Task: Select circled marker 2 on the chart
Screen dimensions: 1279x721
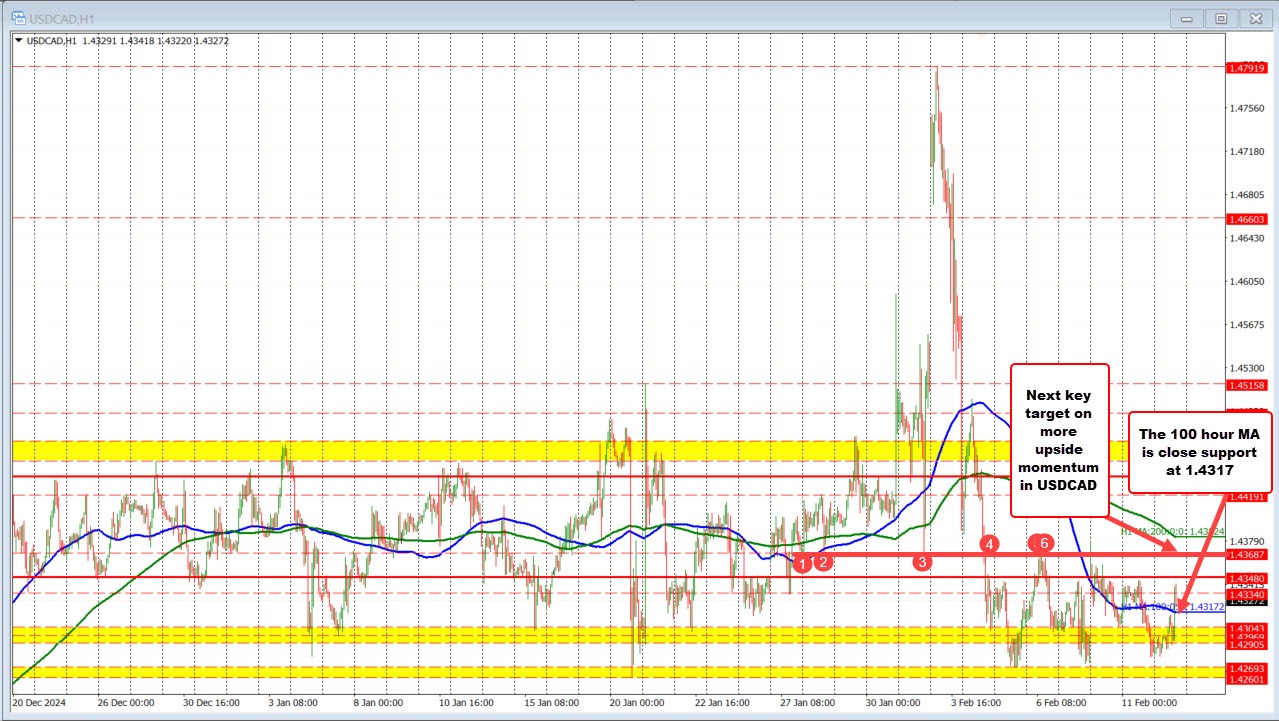Action: [x=824, y=562]
